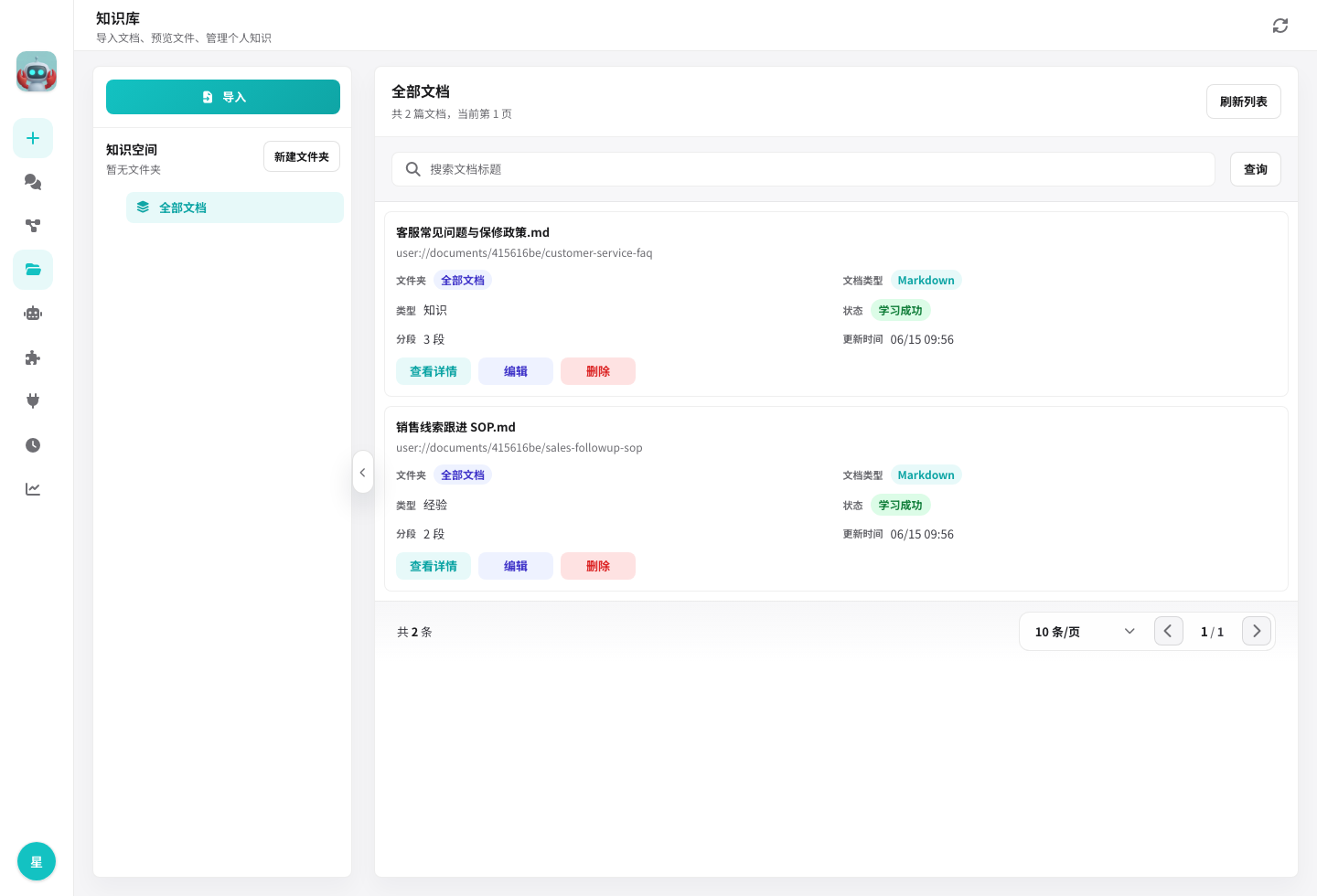Delete the 客服常见问题与保修政策.md document

pos(598,371)
